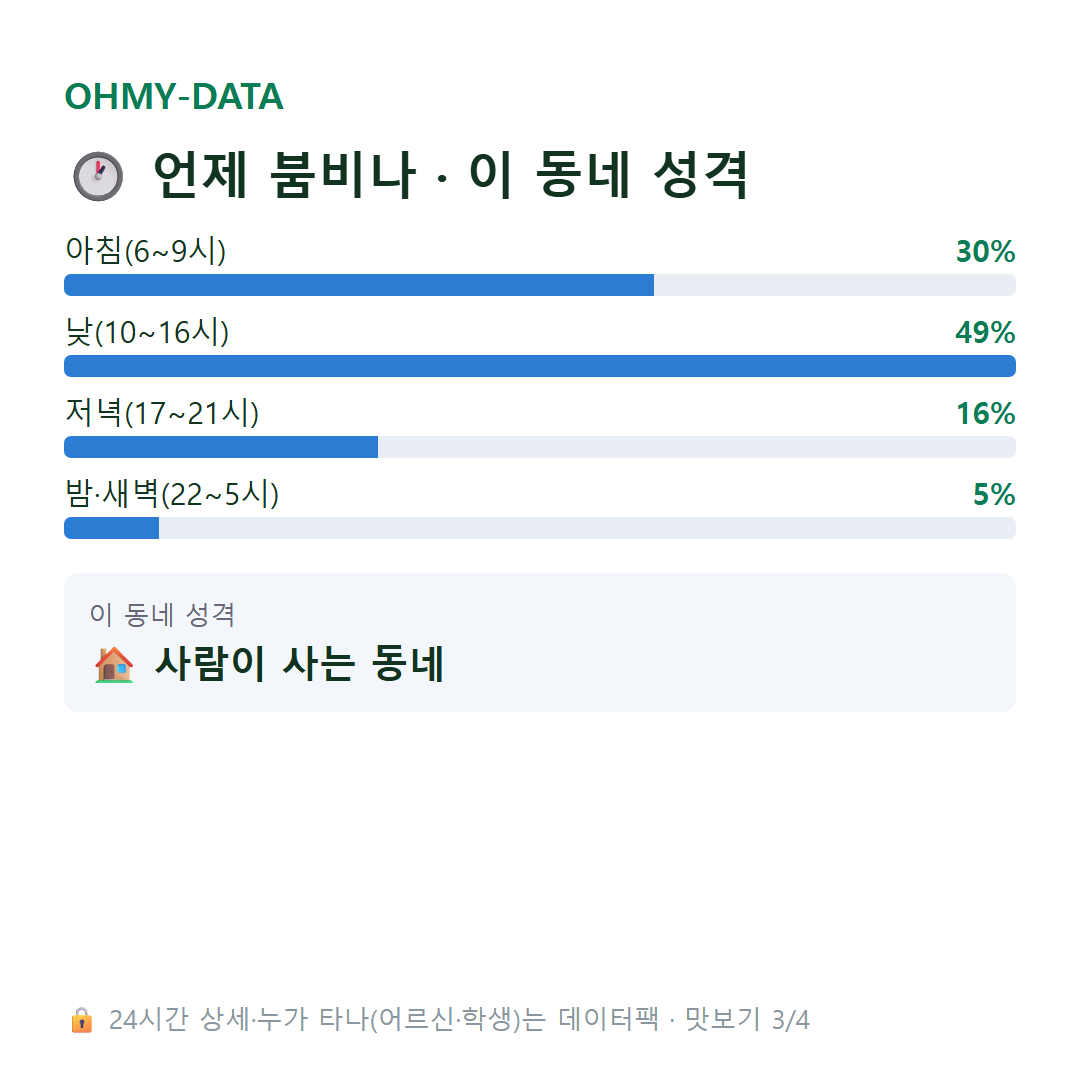Select the 저녁(17~21시) label
Screen dimensions: 1080x1080
162,413
